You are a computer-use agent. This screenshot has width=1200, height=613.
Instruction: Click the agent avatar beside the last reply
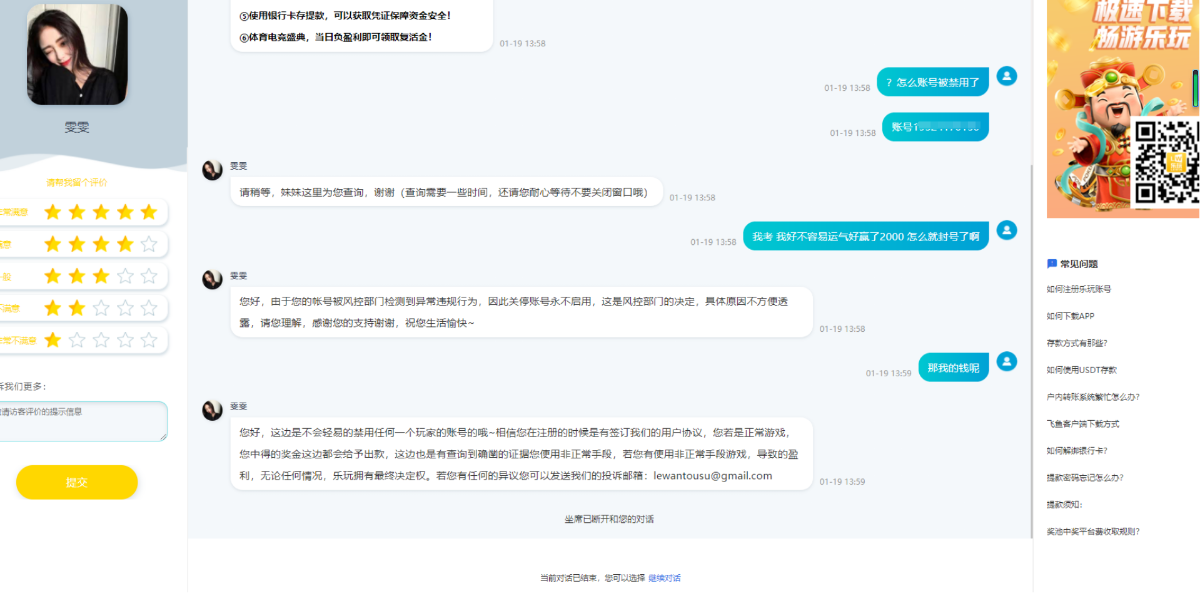click(212, 411)
